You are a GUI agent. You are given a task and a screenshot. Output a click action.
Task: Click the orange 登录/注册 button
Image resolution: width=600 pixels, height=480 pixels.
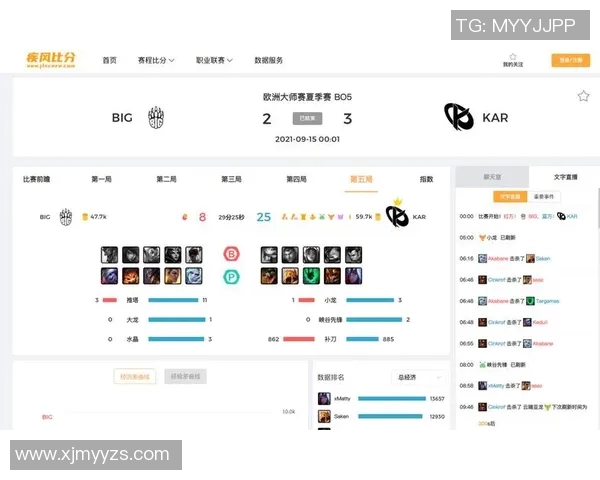pos(570,60)
